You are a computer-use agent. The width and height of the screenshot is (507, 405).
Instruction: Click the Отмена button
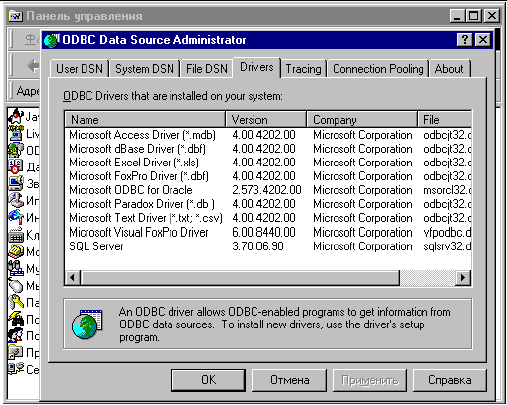pos(289,380)
